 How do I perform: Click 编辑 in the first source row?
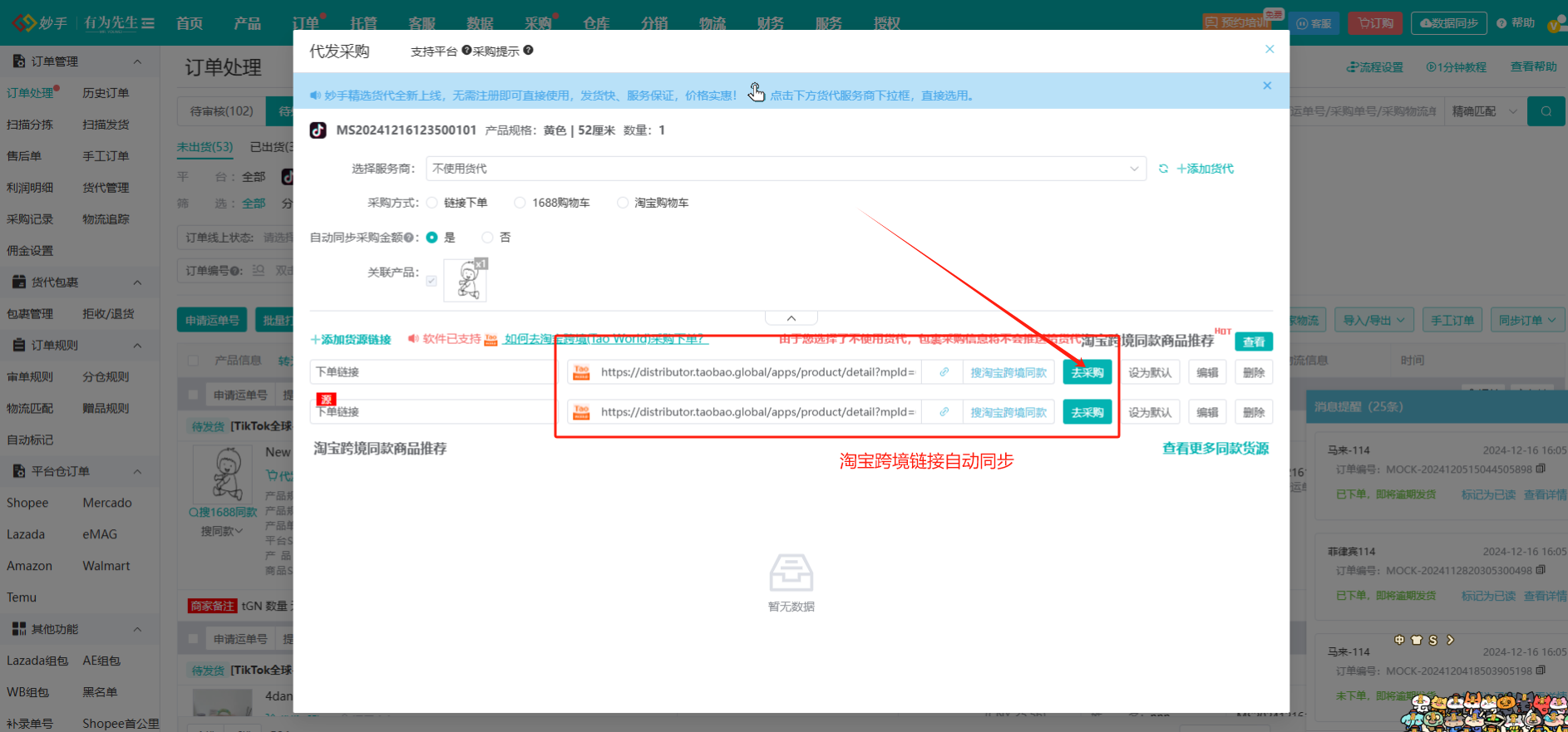[1207, 372]
